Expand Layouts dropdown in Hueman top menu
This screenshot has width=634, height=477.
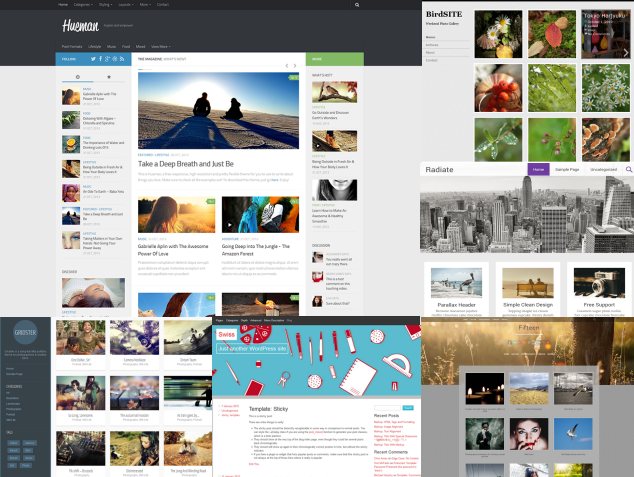126,5
